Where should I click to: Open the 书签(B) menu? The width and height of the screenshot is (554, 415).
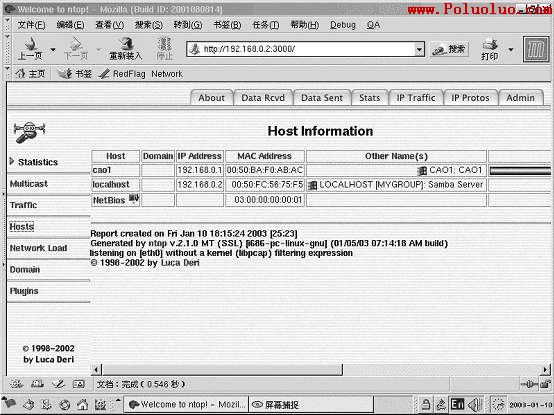coord(227,25)
